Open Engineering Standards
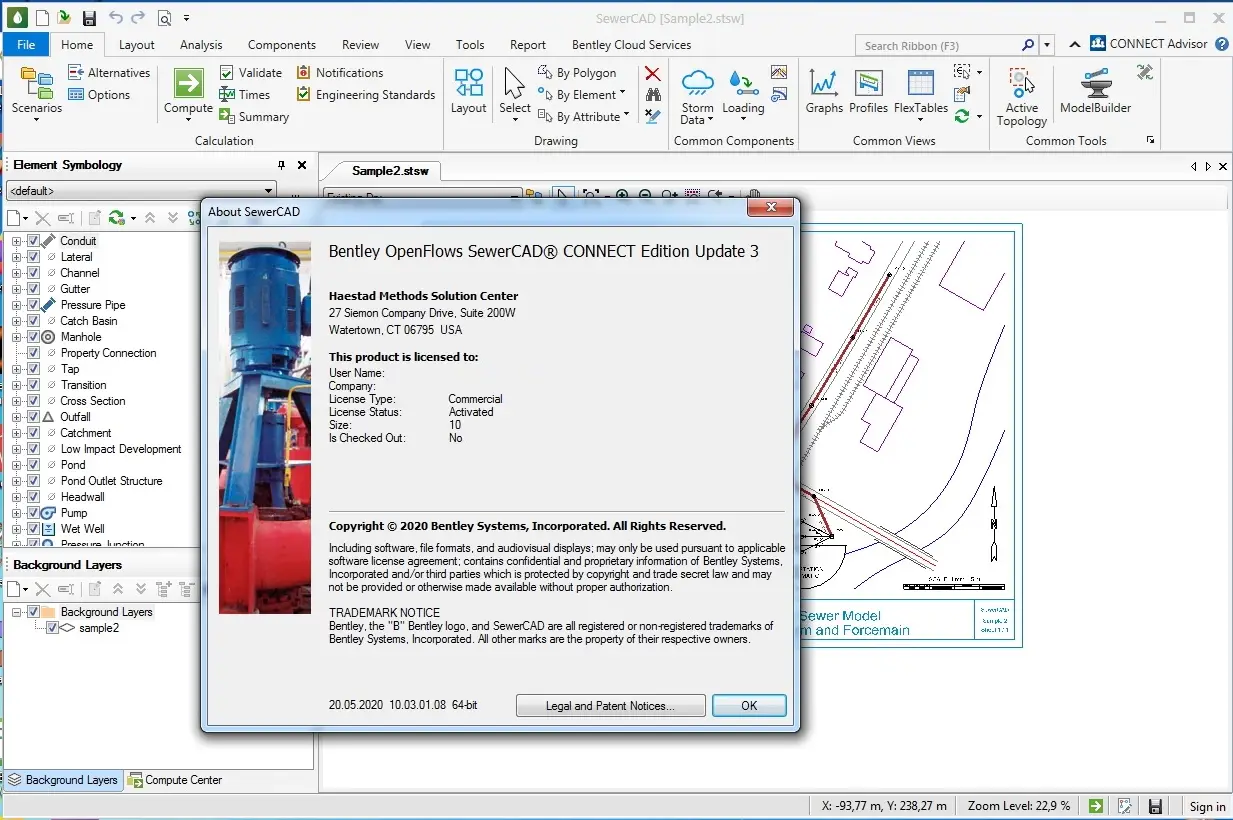 365,95
